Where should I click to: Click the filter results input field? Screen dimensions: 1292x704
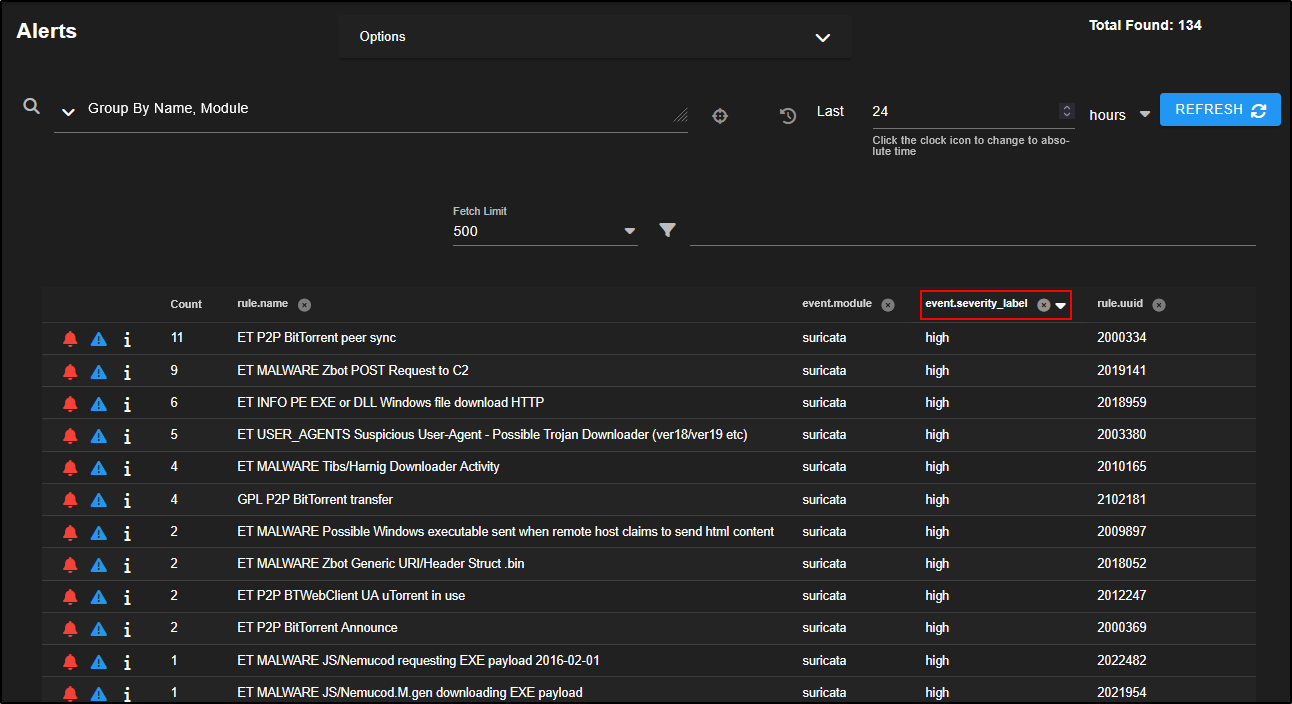click(x=972, y=231)
